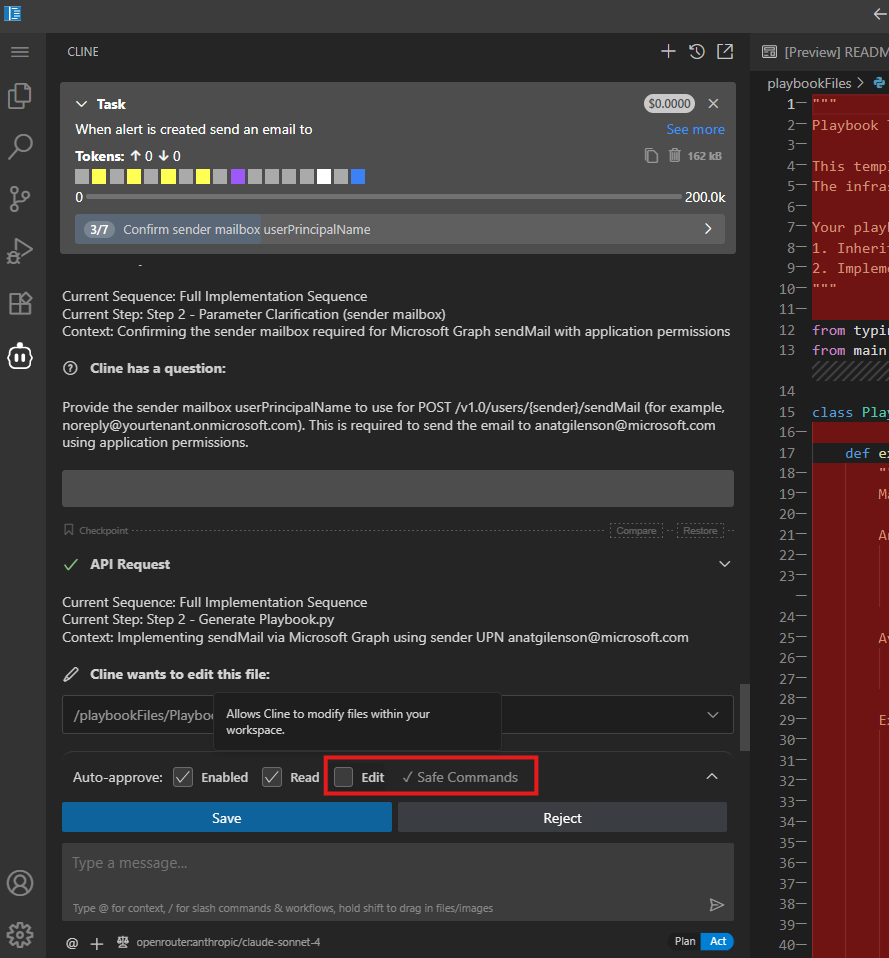
Task: Add context with the @ icon
Action: click(x=72, y=943)
